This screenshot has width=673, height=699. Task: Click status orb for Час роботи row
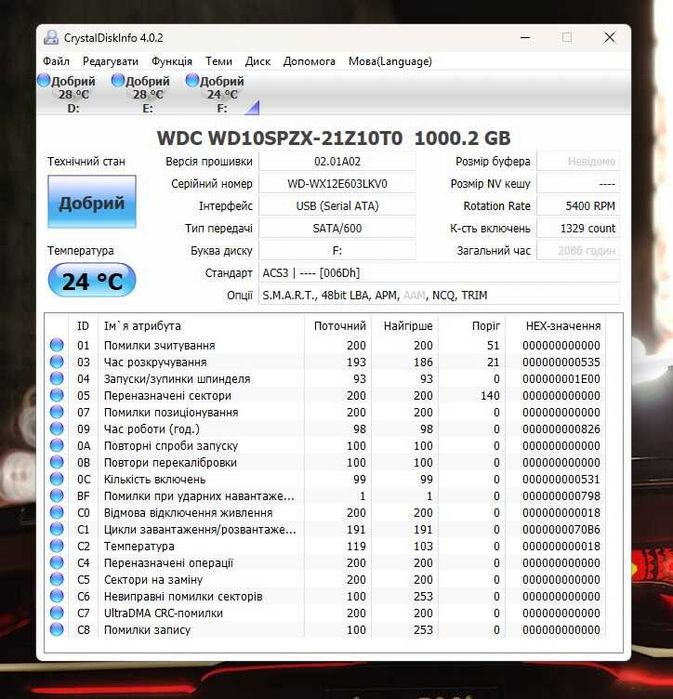coord(57,428)
